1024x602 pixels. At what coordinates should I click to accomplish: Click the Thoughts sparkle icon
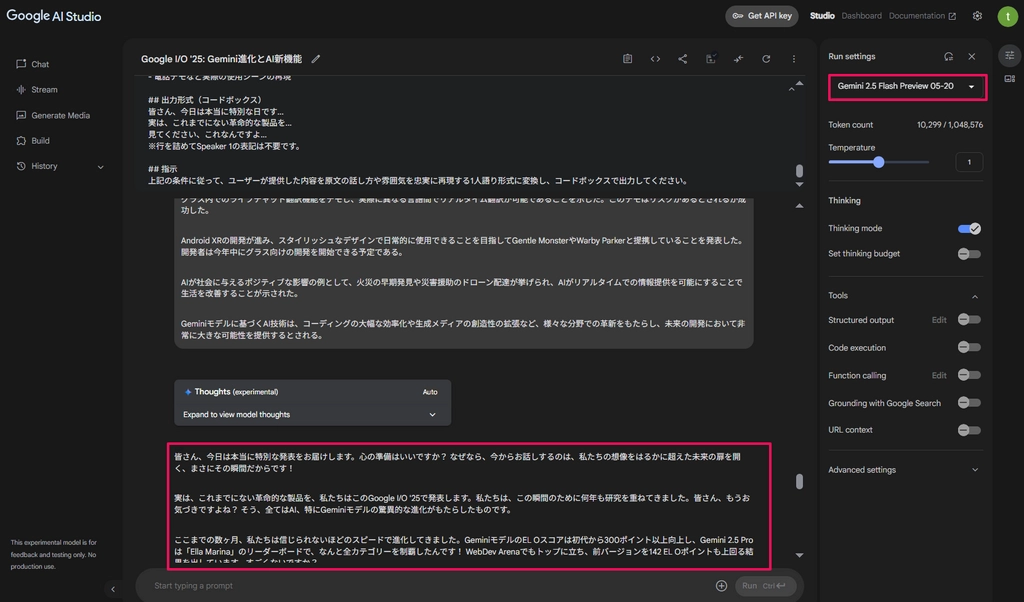(x=188, y=392)
